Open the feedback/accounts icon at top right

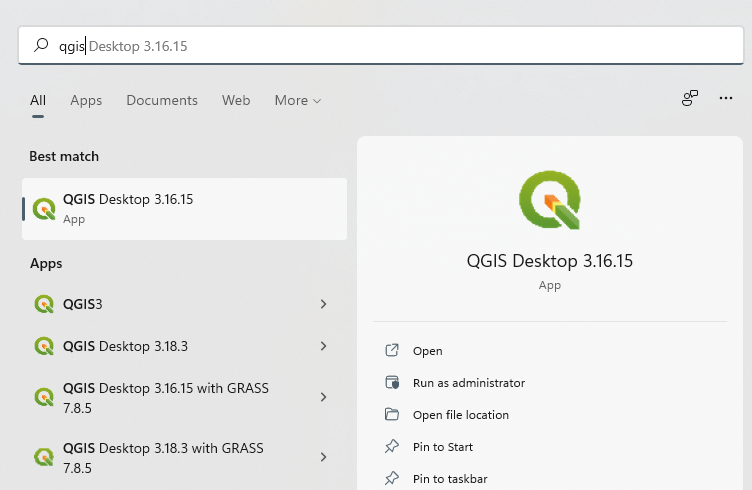[690, 98]
